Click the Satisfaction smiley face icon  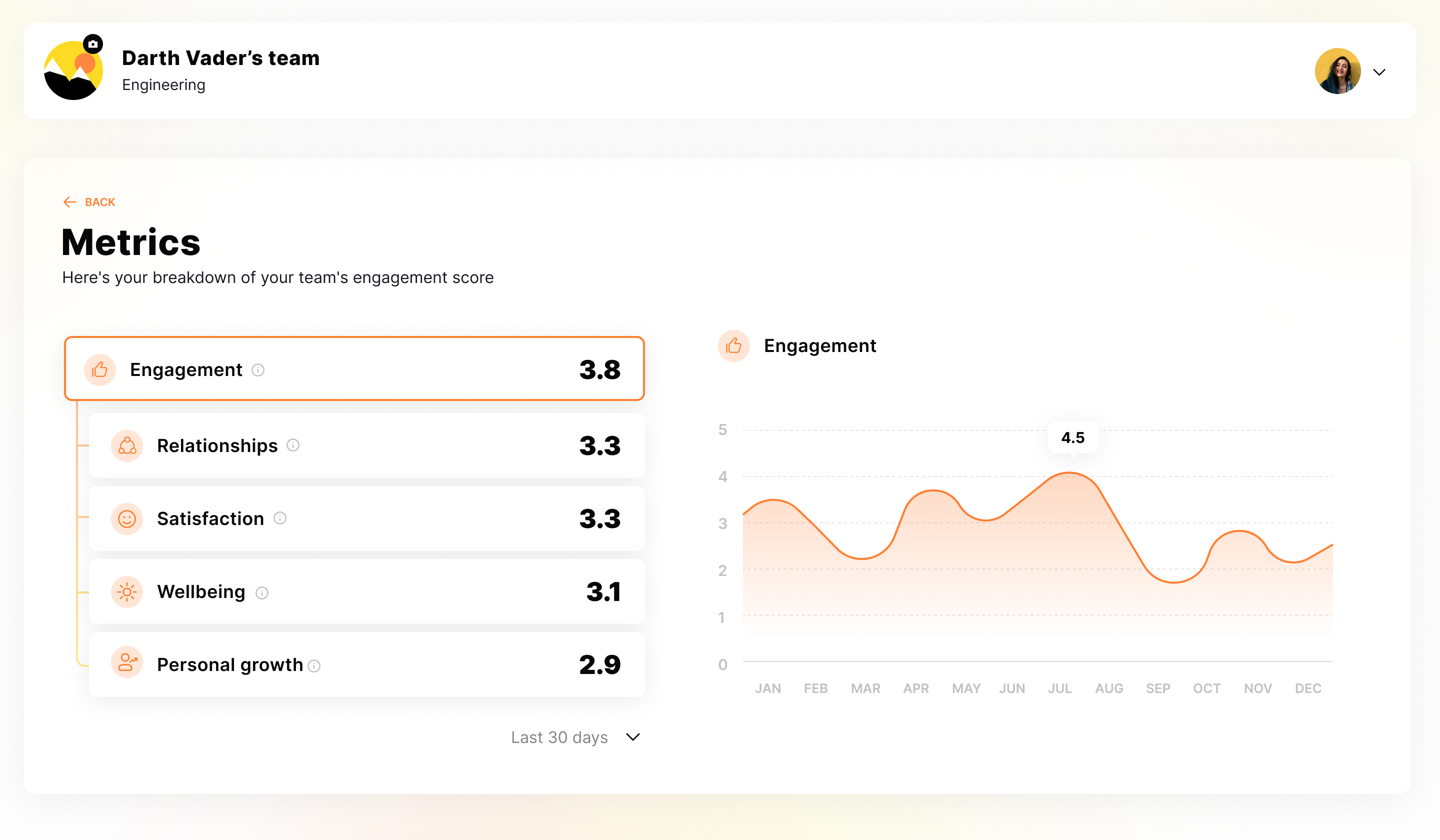[127, 519]
